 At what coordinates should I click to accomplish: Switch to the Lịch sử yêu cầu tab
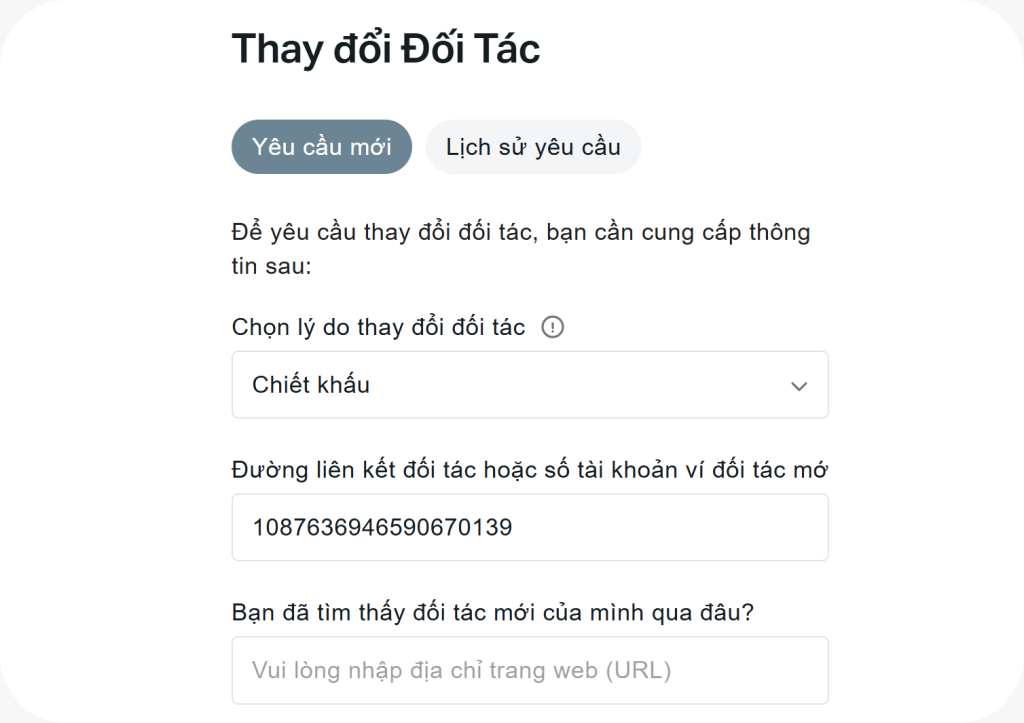533,147
